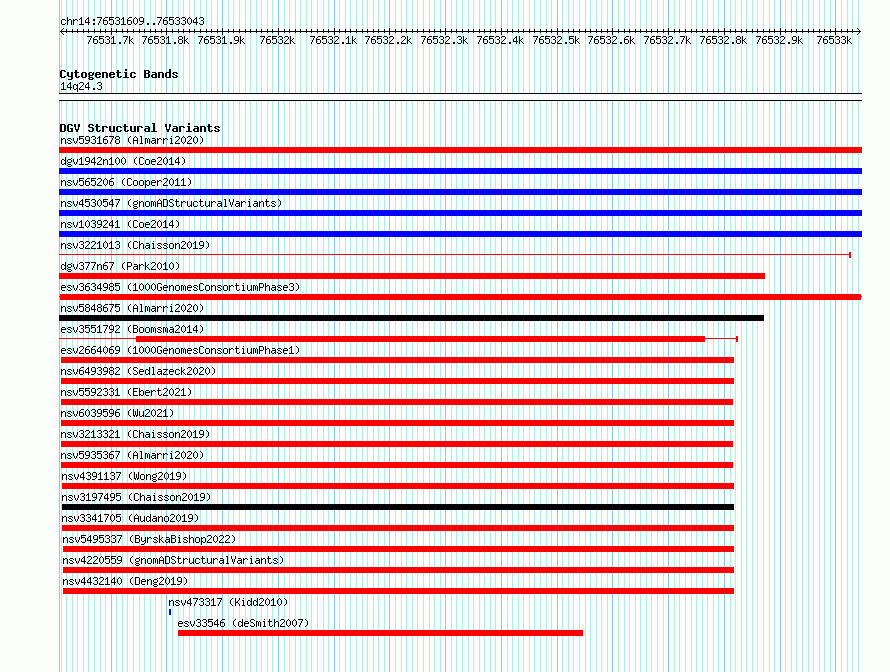
Task: Select nsv4391137 (Wong2019) red bar
Action: click(397, 486)
